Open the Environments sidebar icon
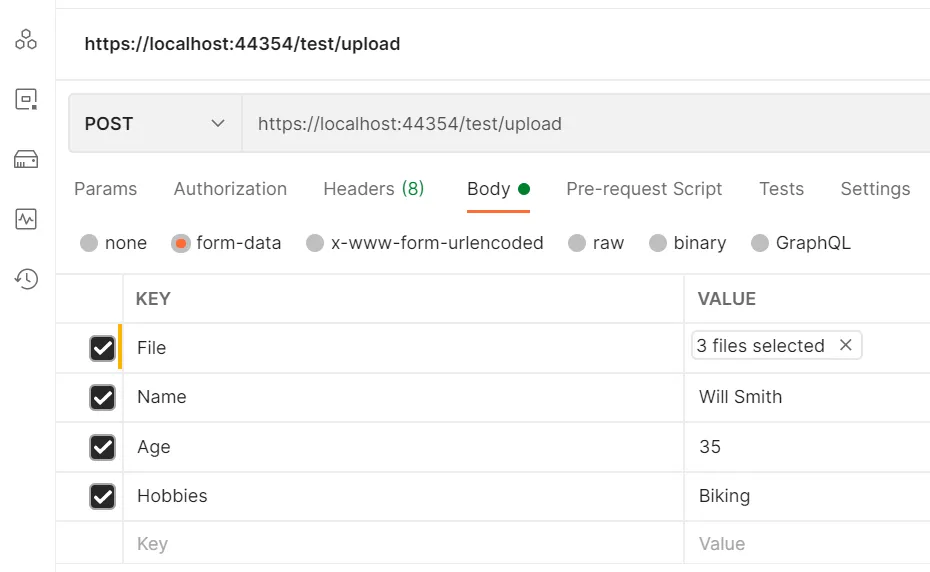The width and height of the screenshot is (930, 572). click(26, 99)
